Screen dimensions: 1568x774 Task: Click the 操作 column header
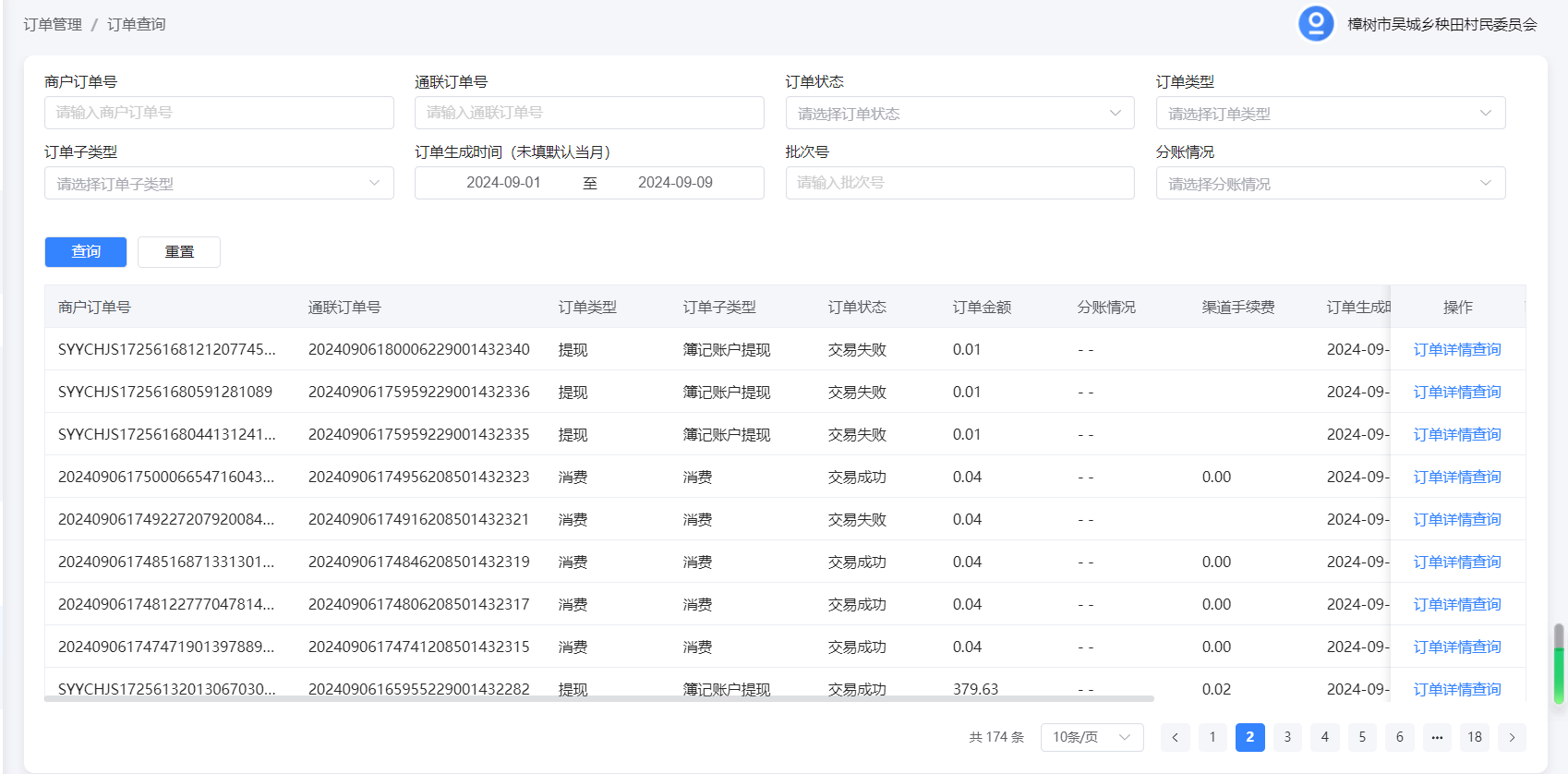[x=1458, y=308]
